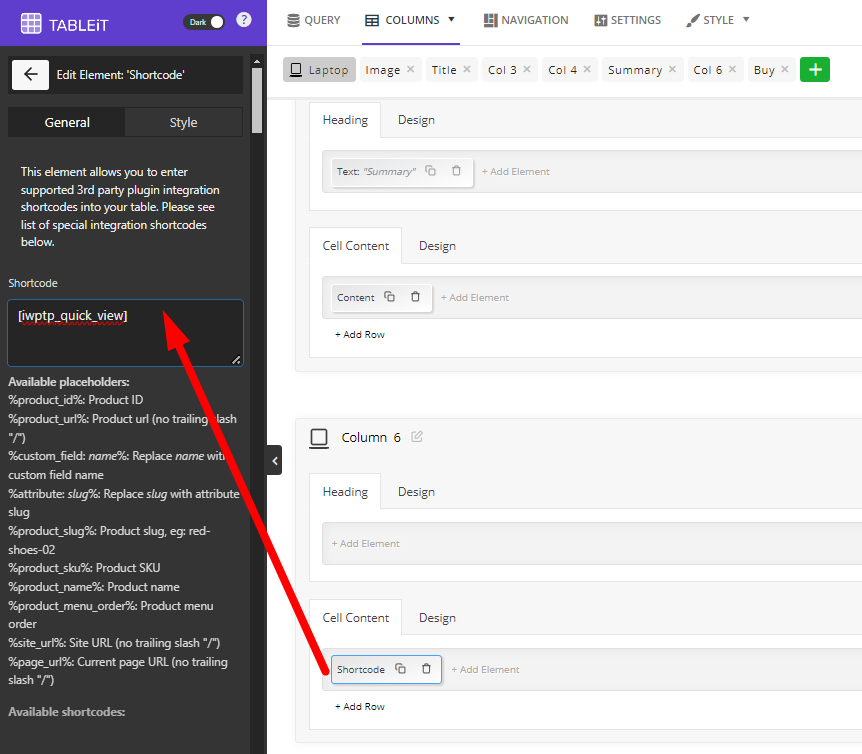Click the back arrow in Edit Element
This screenshot has width=862, height=754.
click(30, 74)
